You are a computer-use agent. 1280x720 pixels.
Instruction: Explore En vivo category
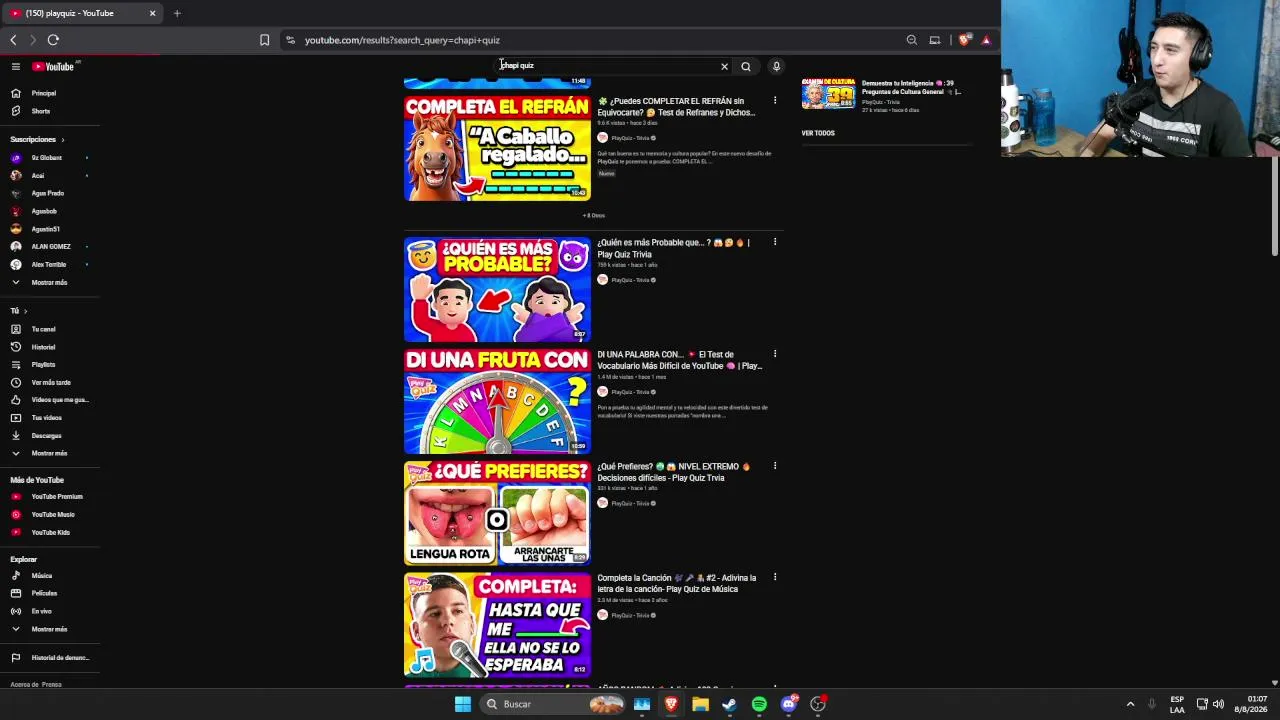click(x=41, y=611)
